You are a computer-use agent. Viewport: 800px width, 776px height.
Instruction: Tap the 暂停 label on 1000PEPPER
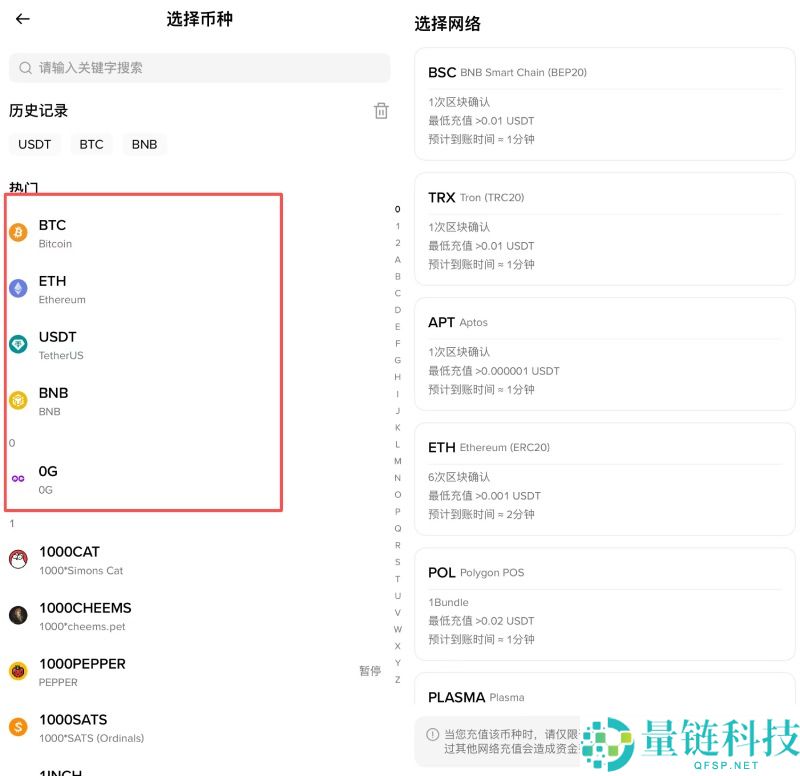coord(370,670)
